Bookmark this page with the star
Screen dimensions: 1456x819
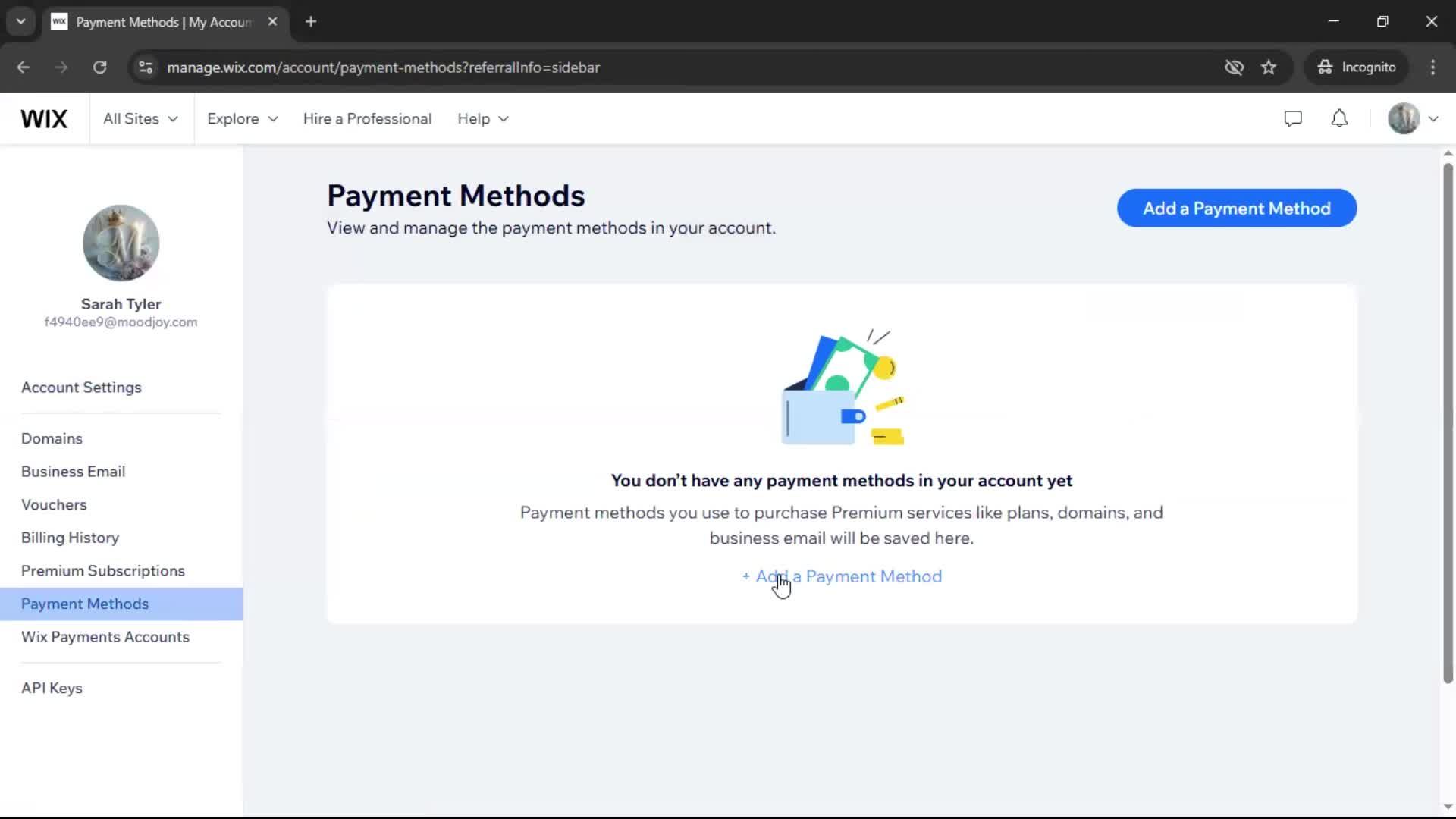(x=1269, y=67)
